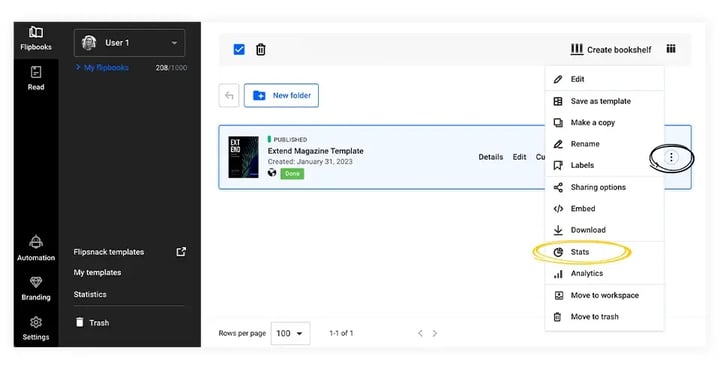
Task: Select Make a copy from menu
Action: [x=604, y=123]
